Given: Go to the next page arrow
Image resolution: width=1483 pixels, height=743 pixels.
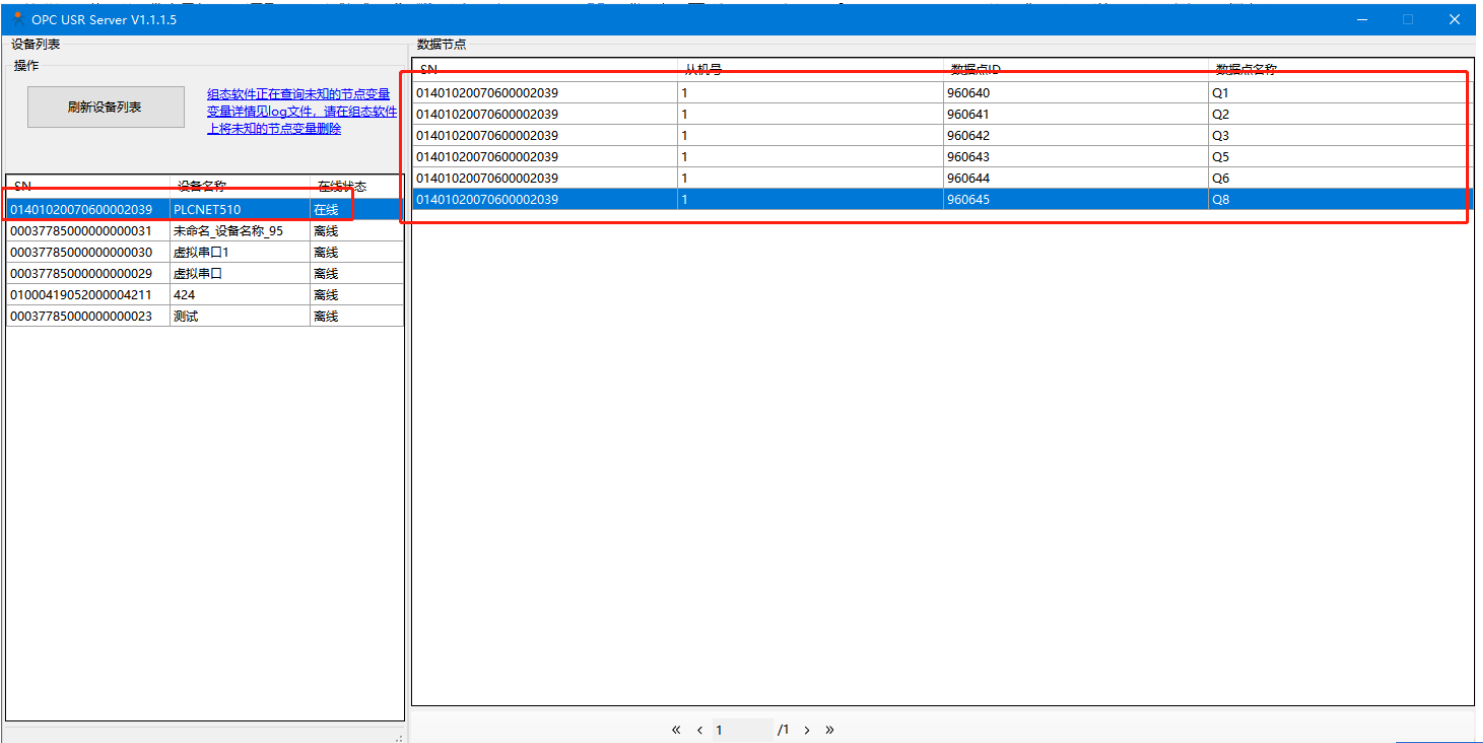Looking at the screenshot, I should click(x=807, y=730).
